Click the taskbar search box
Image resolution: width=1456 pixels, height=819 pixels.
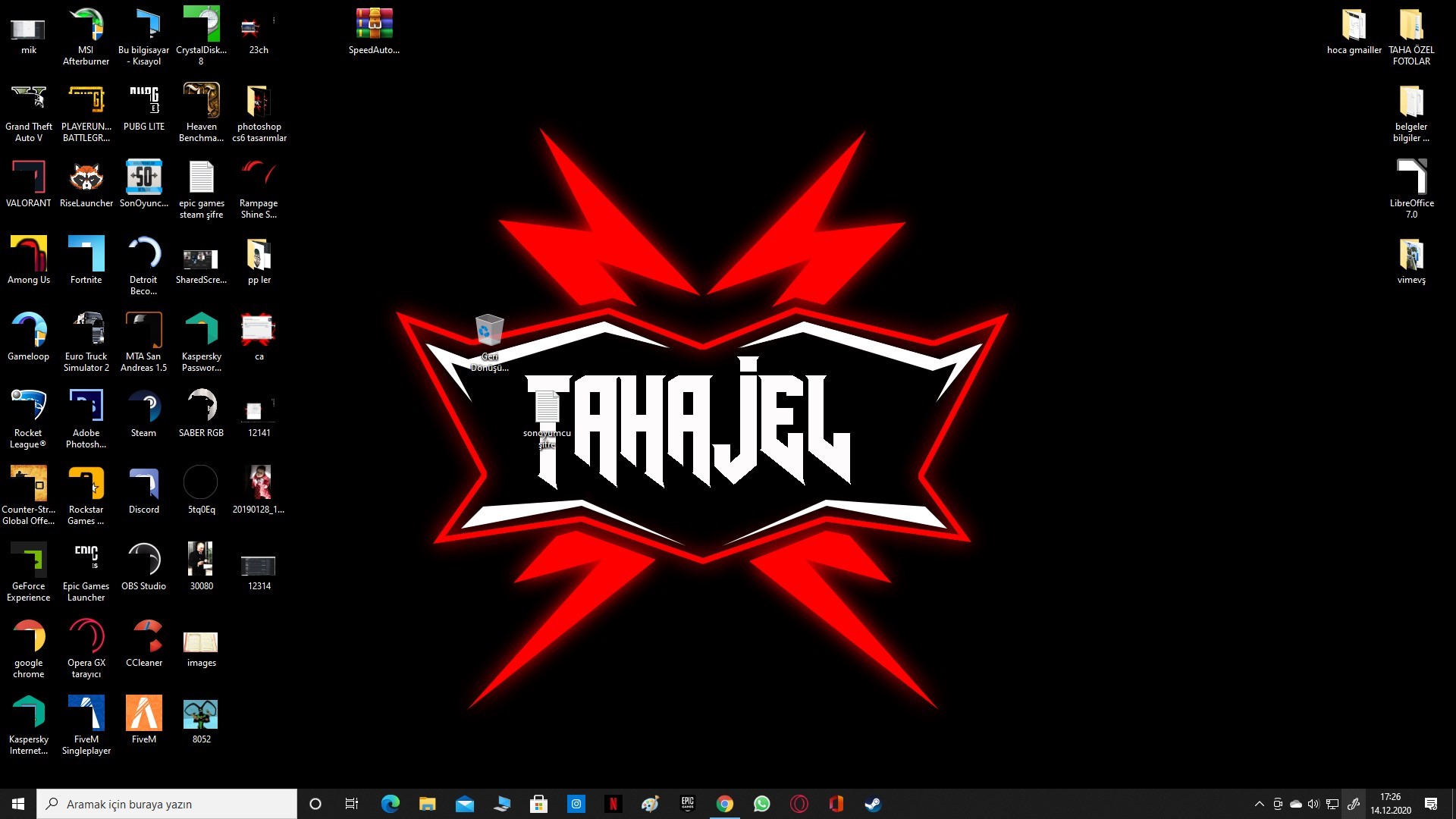pos(167,804)
